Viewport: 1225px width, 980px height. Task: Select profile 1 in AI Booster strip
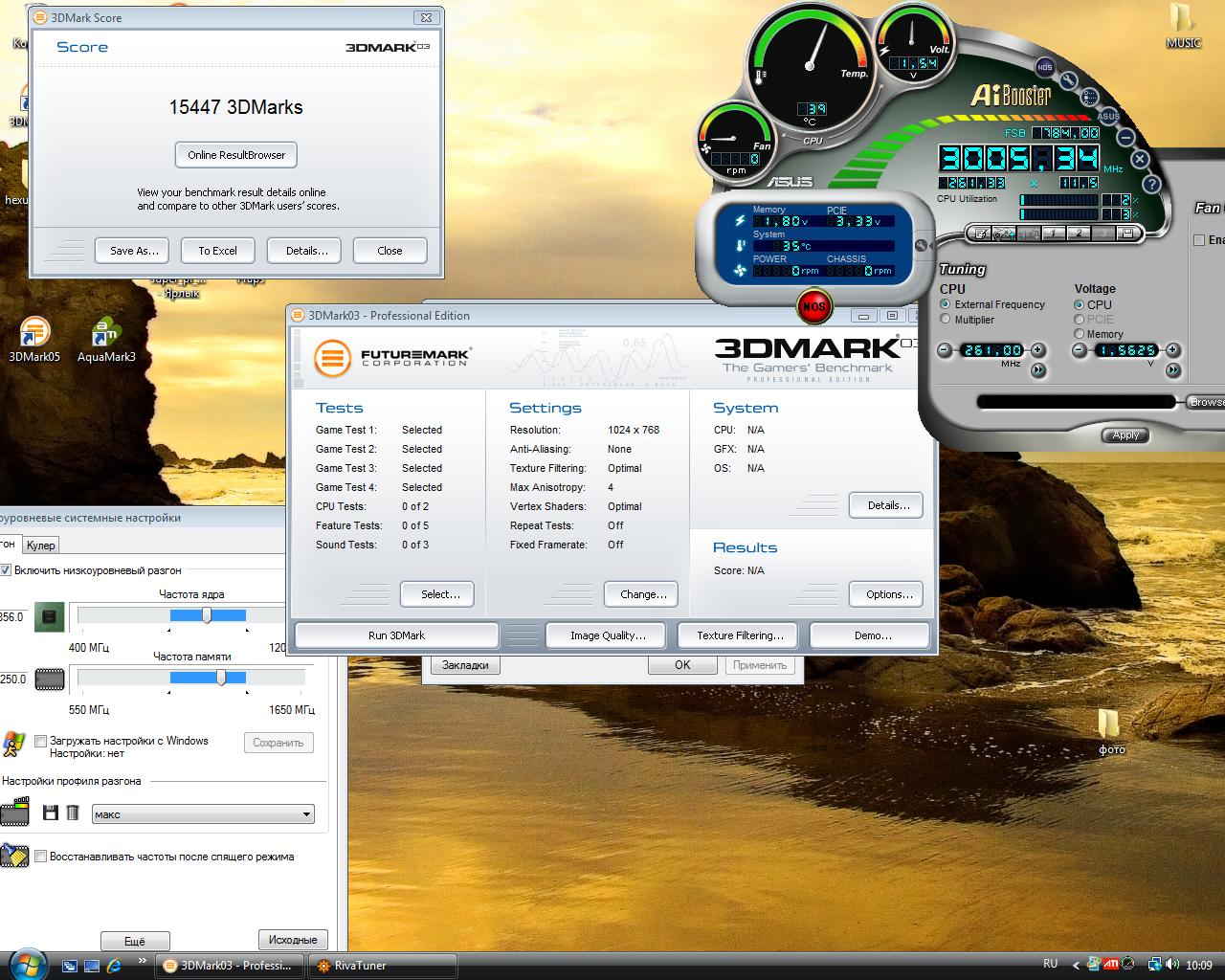tap(1053, 234)
